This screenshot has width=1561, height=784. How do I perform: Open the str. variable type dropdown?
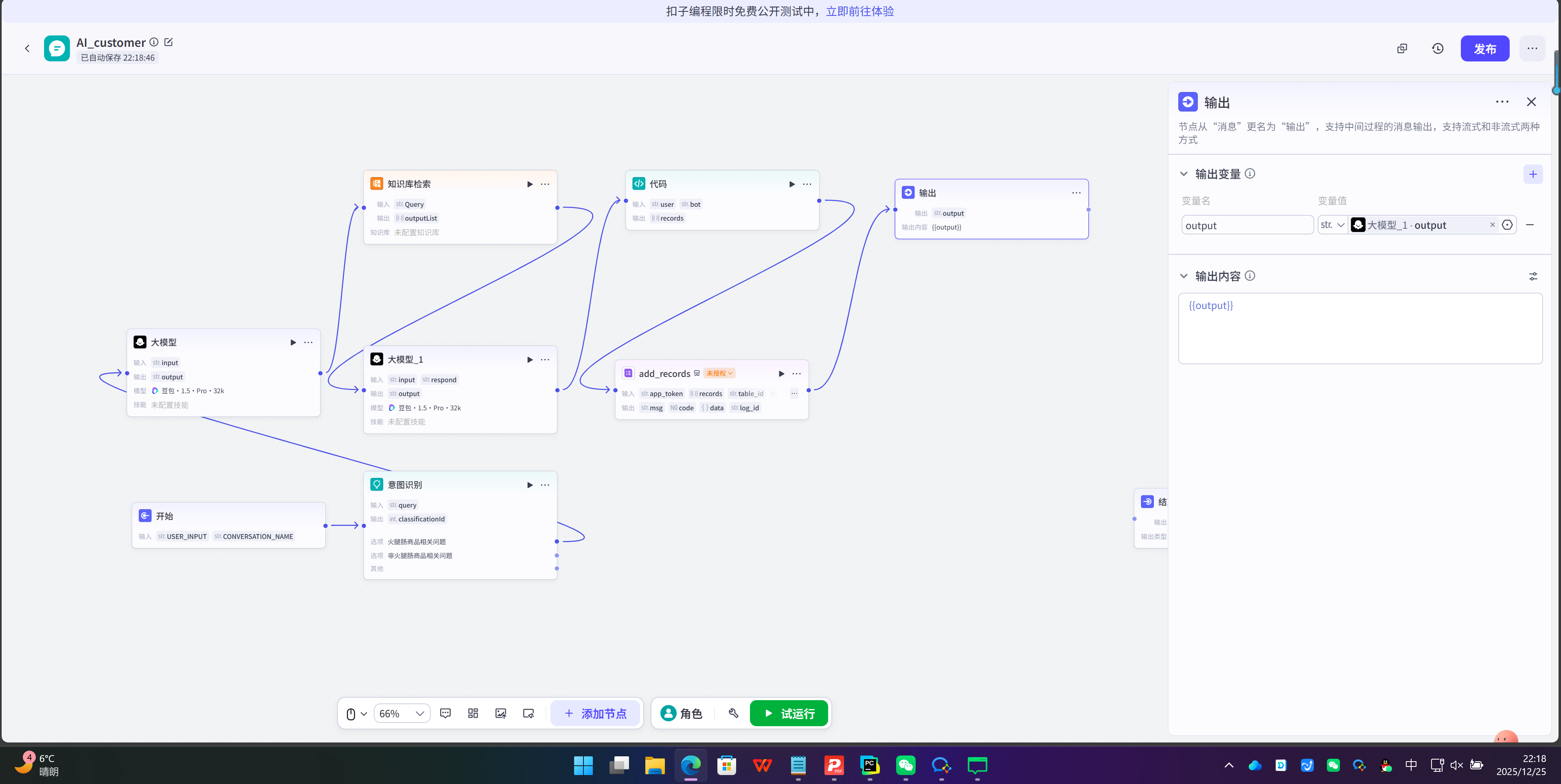click(x=1333, y=225)
